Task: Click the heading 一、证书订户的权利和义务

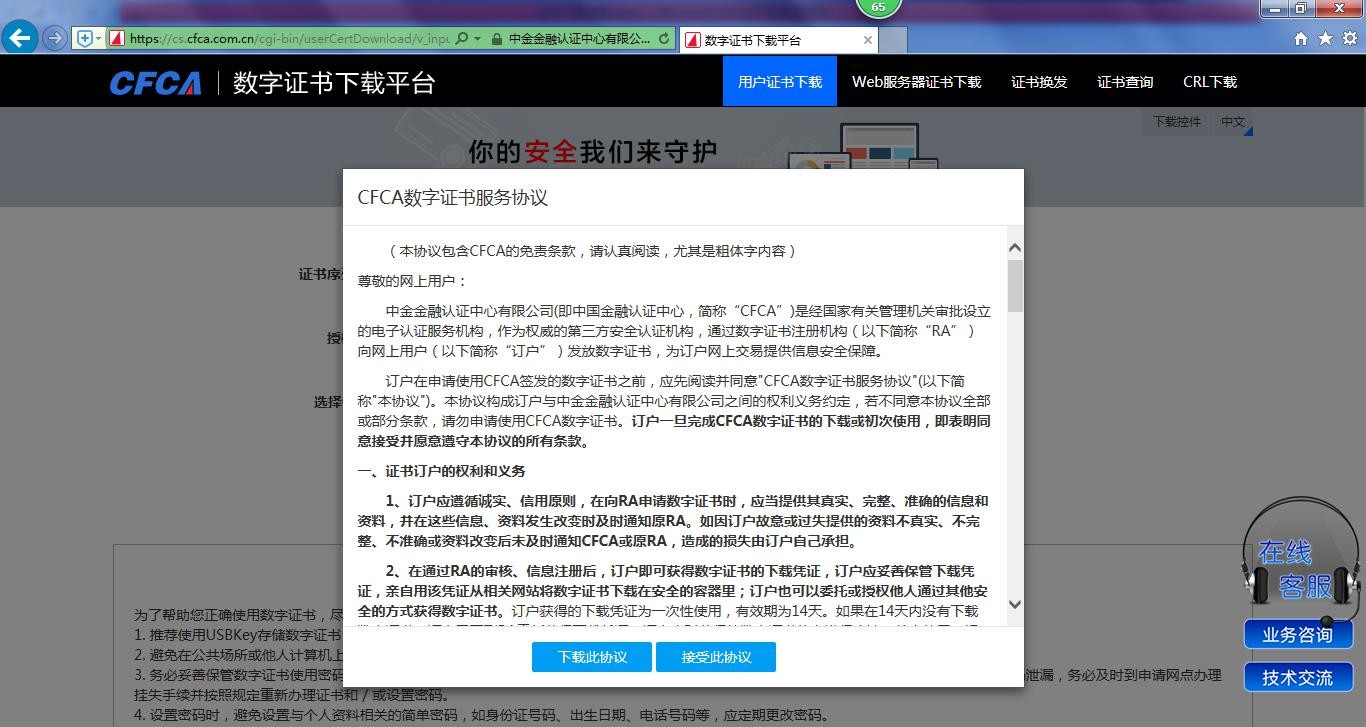Action: [x=441, y=471]
